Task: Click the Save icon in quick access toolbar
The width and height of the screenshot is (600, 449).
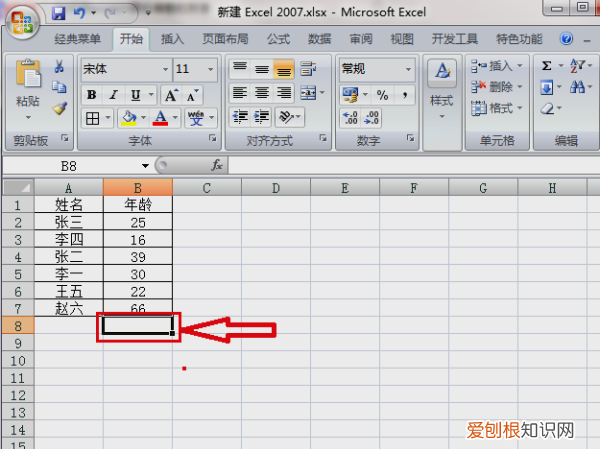Action: pos(58,14)
